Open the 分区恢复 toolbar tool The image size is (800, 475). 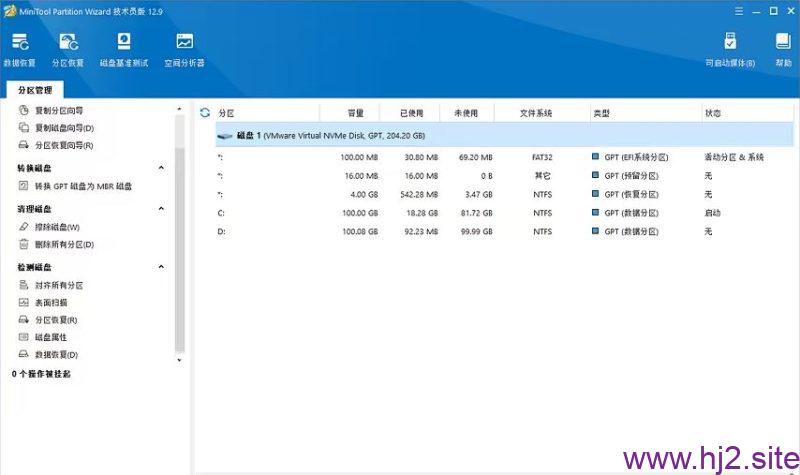(68, 49)
